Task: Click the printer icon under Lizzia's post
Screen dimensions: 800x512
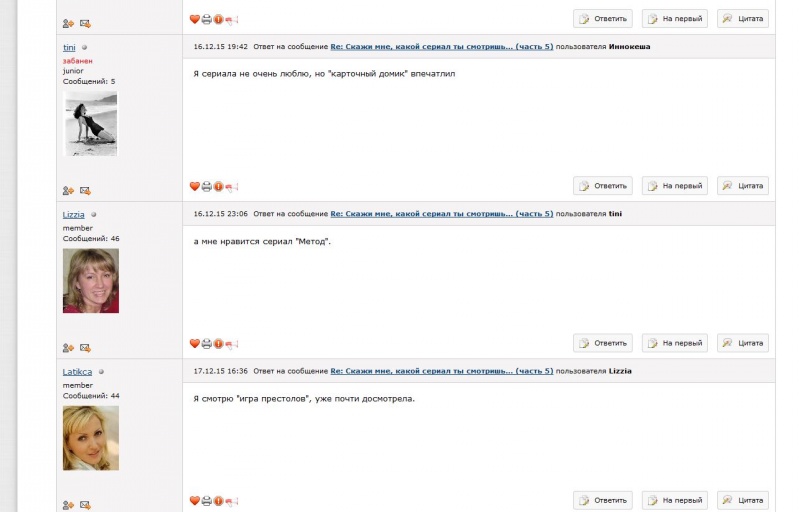Action: (207, 344)
